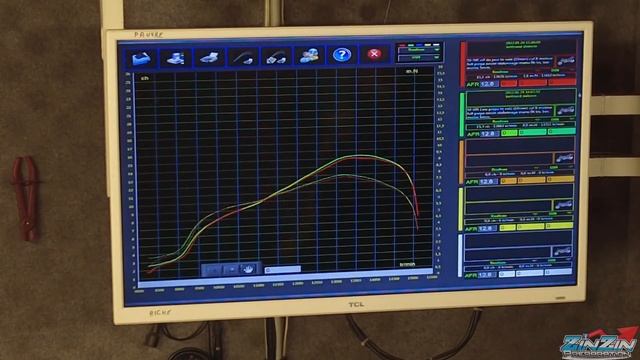Toggle the middle orange checkbox in run three
This screenshot has height=360, width=640.
[x=531, y=180]
